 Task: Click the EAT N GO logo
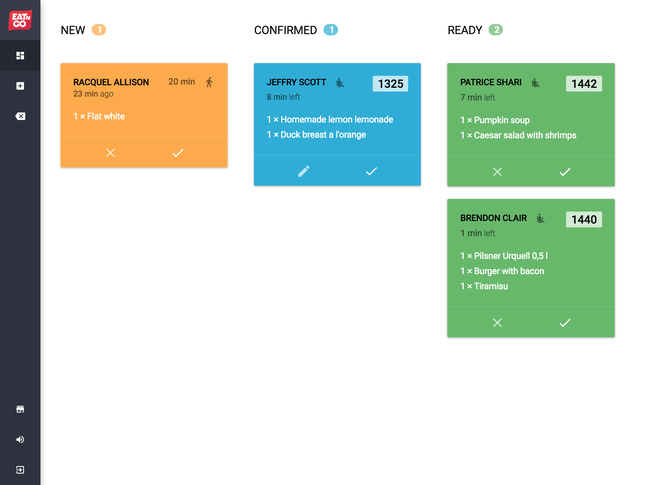pyautogui.click(x=20, y=19)
